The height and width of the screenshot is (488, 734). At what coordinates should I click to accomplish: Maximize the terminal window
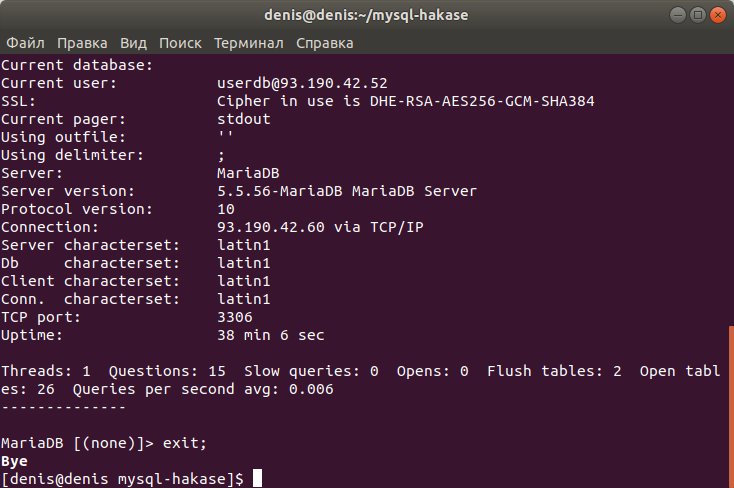[x=697, y=15]
